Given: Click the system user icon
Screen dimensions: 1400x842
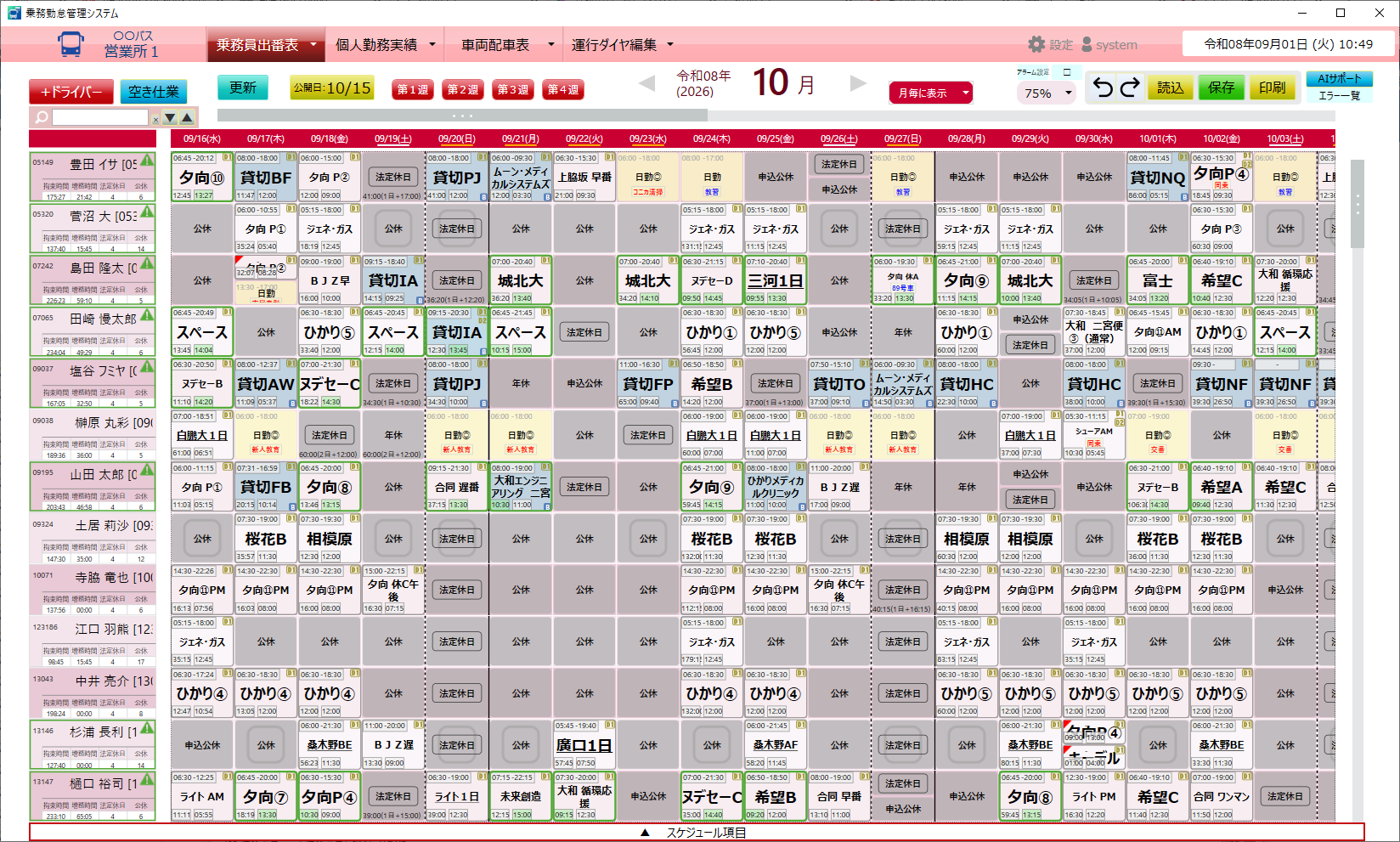Looking at the screenshot, I should tap(1087, 44).
